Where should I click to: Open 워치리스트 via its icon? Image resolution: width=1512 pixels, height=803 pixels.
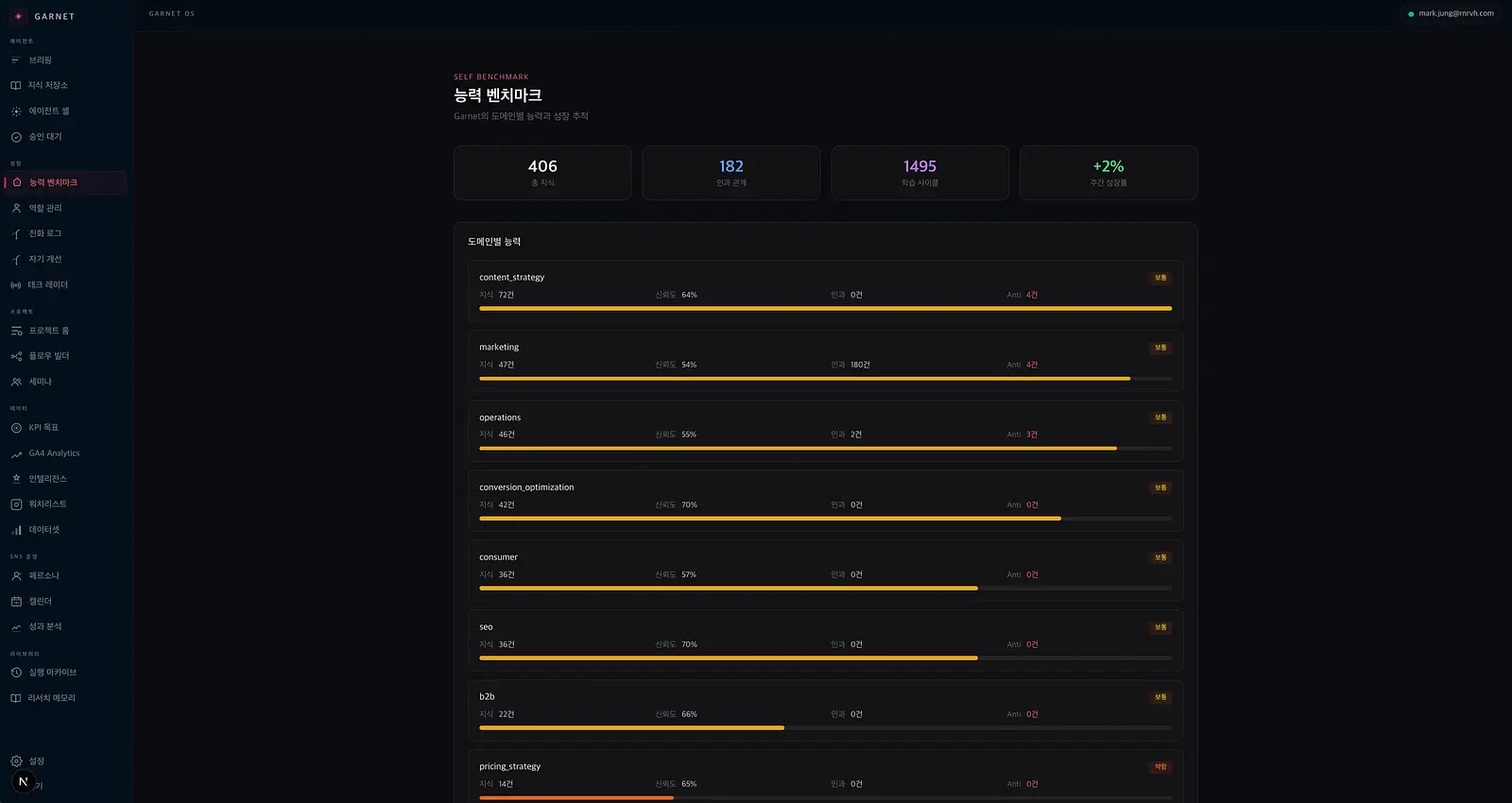16,504
